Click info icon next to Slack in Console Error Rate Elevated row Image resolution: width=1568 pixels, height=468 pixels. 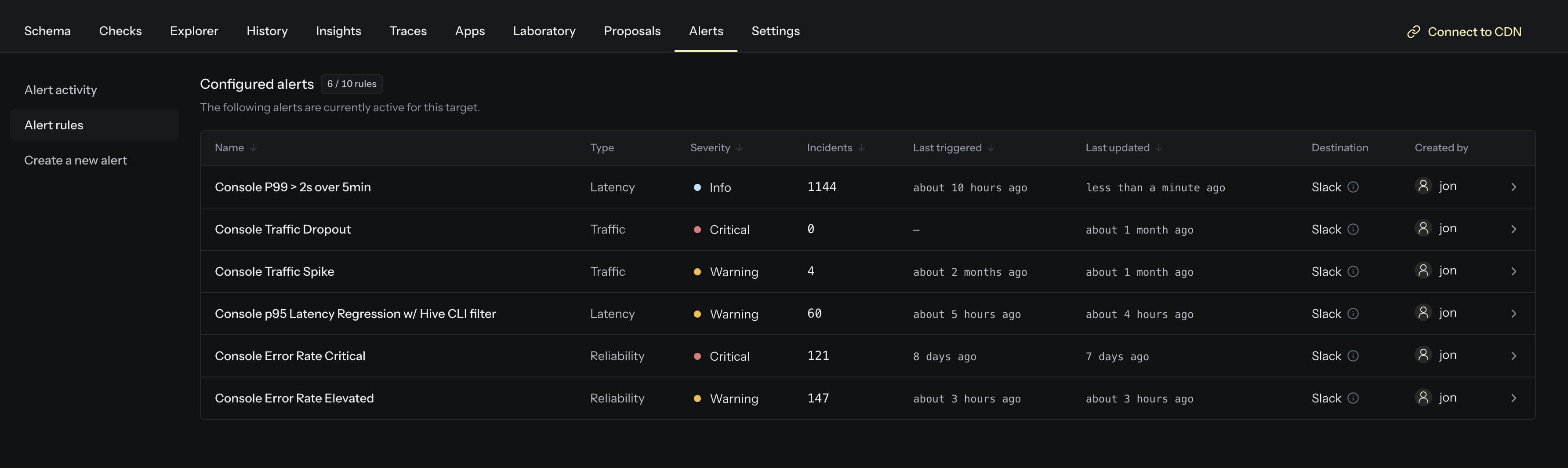[1353, 398]
